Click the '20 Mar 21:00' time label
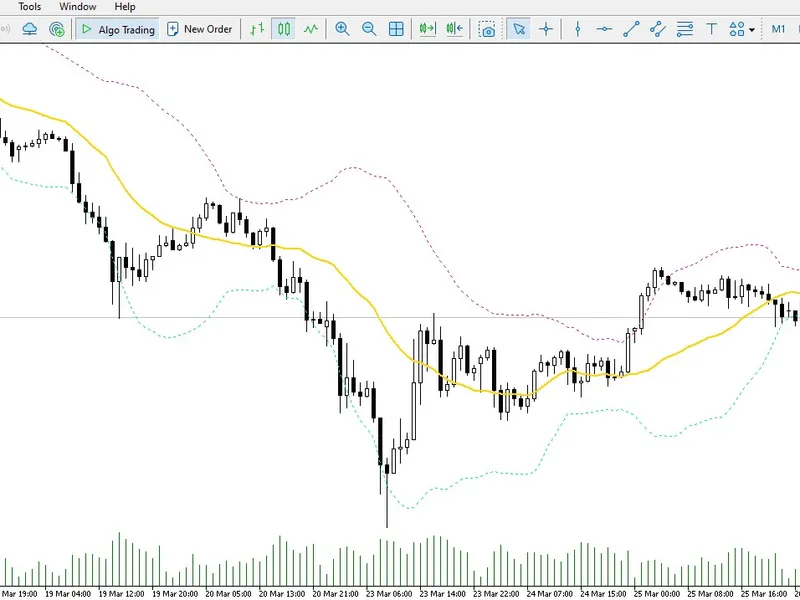The width and height of the screenshot is (800, 600). [x=336, y=594]
